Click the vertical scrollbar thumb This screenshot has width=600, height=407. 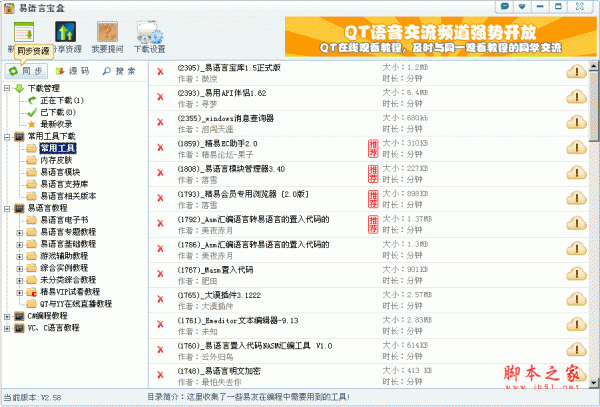pos(593,106)
